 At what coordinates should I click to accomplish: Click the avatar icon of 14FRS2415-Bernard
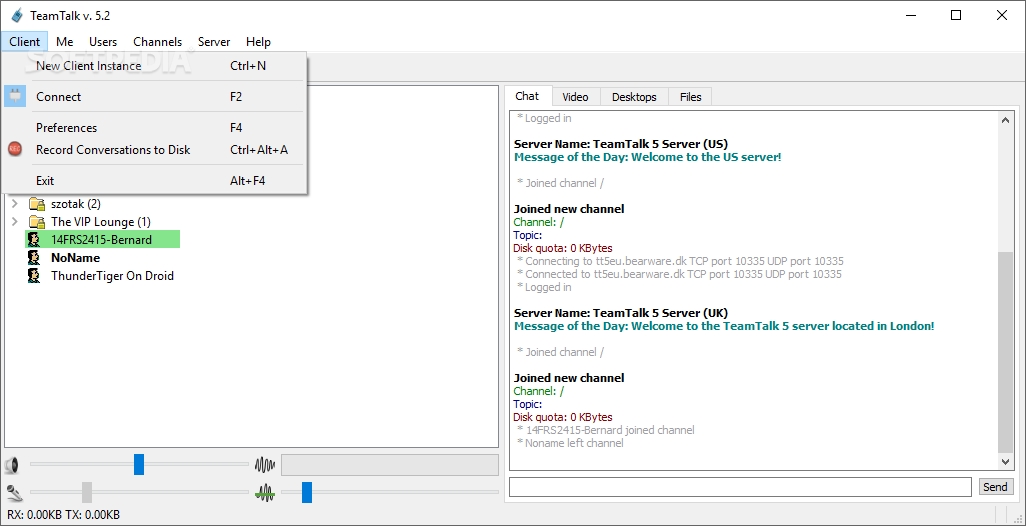click(34, 239)
